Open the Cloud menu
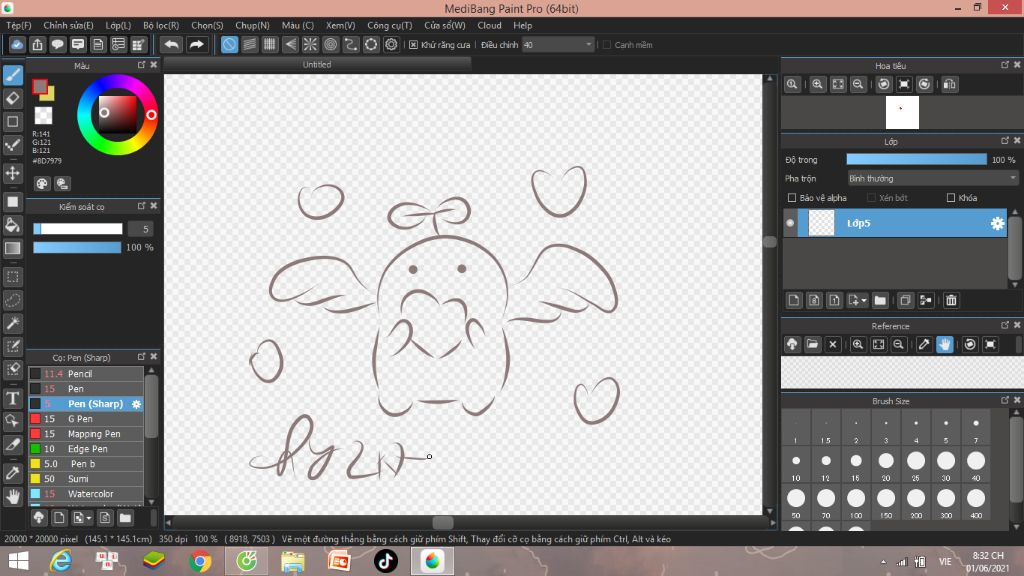The image size is (1024, 576). pos(489,25)
